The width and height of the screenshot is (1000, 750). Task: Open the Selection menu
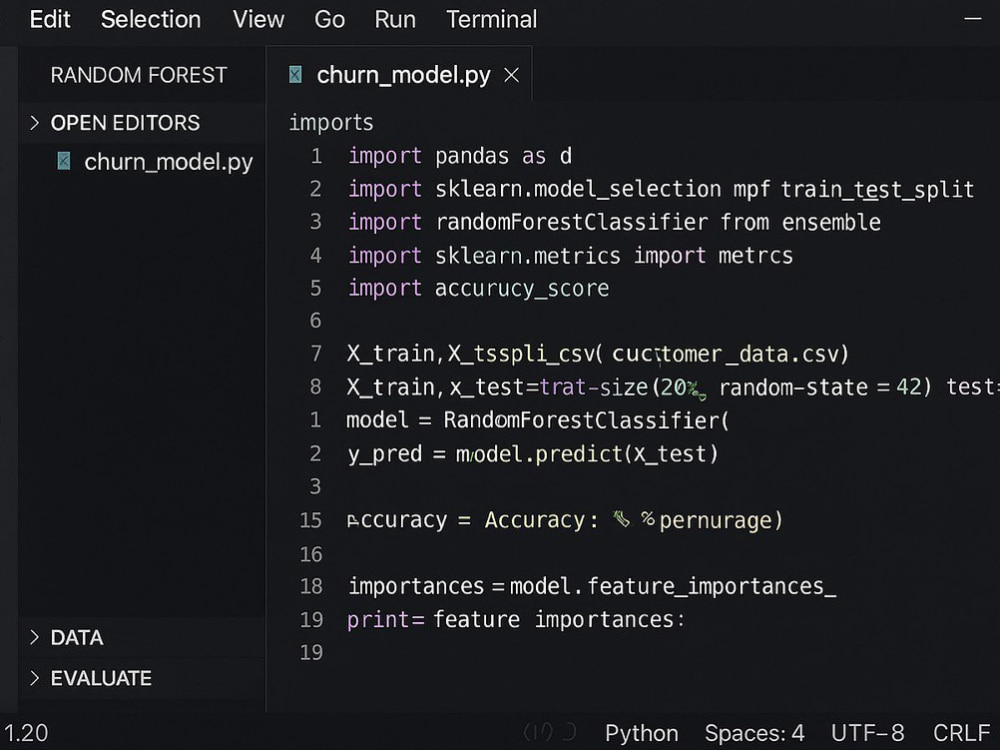(x=151, y=19)
